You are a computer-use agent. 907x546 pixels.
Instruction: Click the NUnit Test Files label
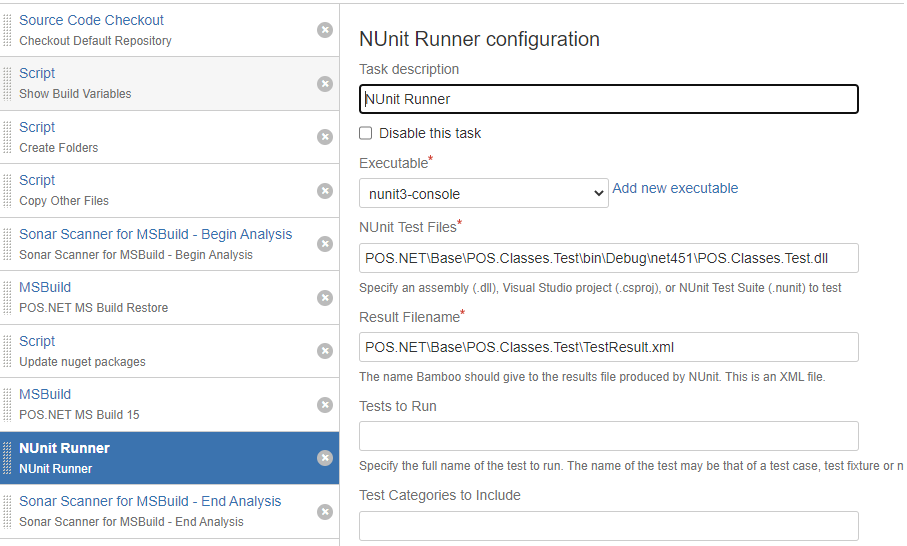tap(410, 227)
